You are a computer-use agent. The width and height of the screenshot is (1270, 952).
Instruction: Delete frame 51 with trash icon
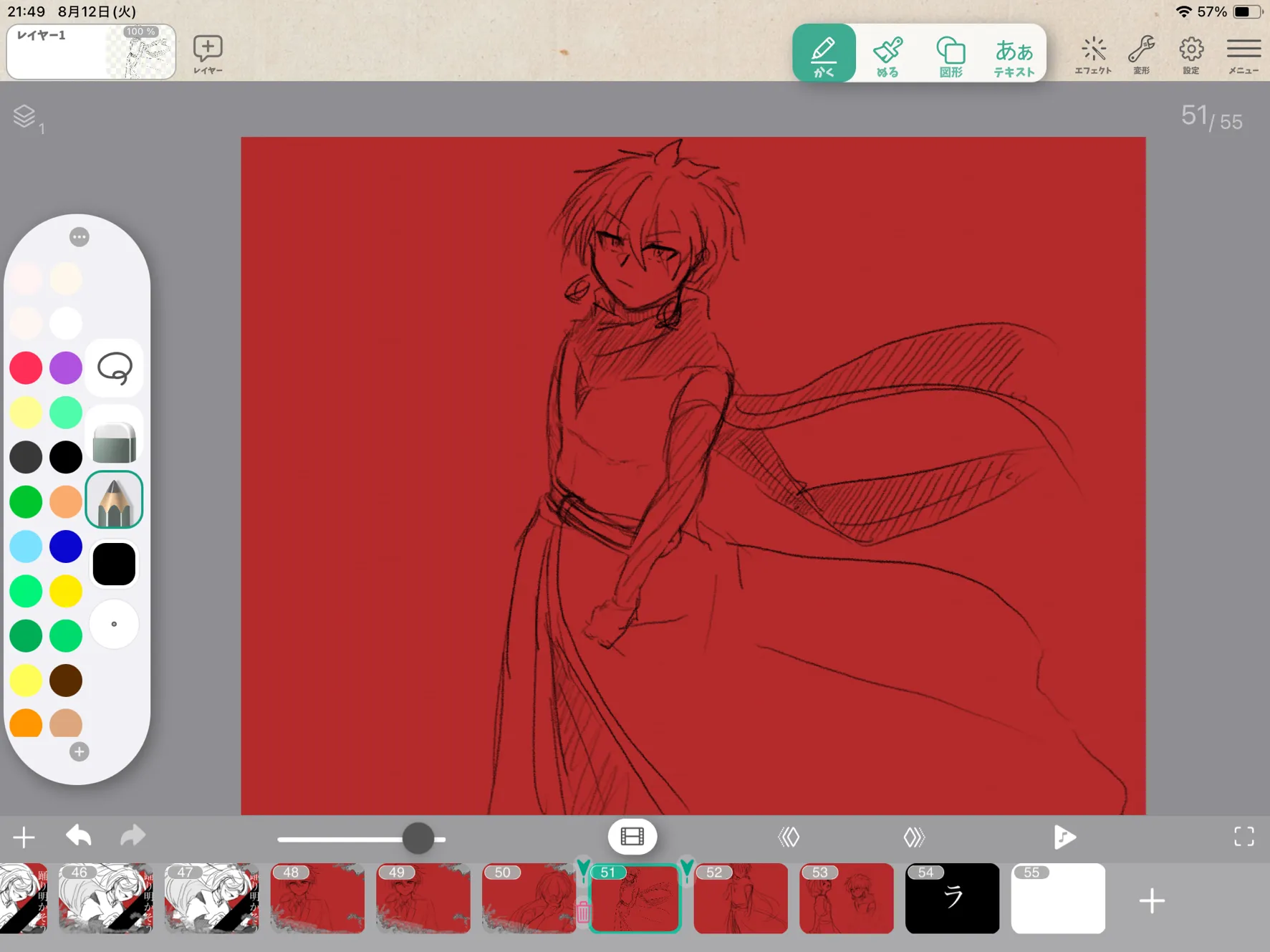(x=583, y=912)
